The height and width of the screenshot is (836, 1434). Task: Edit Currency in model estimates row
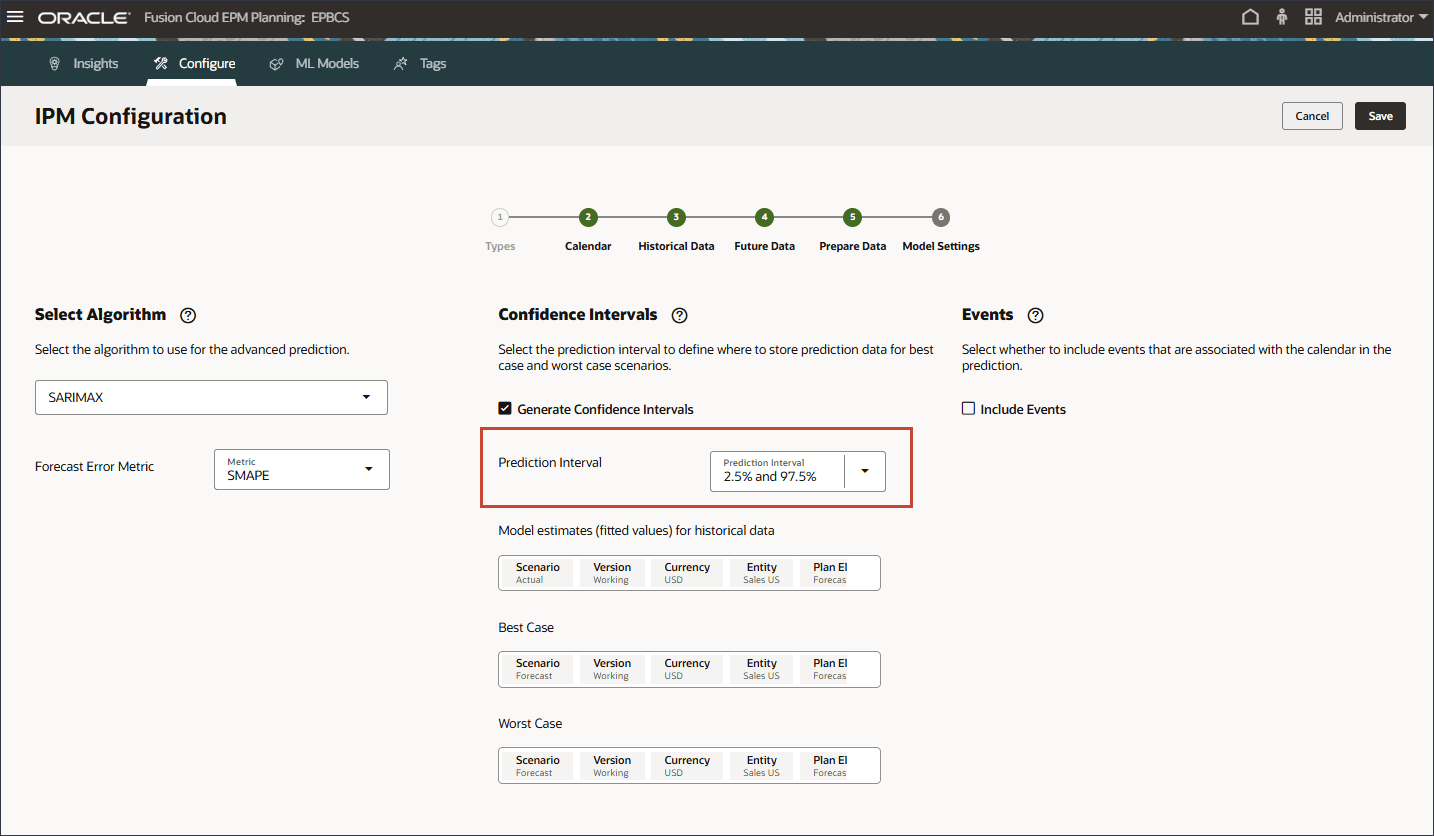click(687, 573)
